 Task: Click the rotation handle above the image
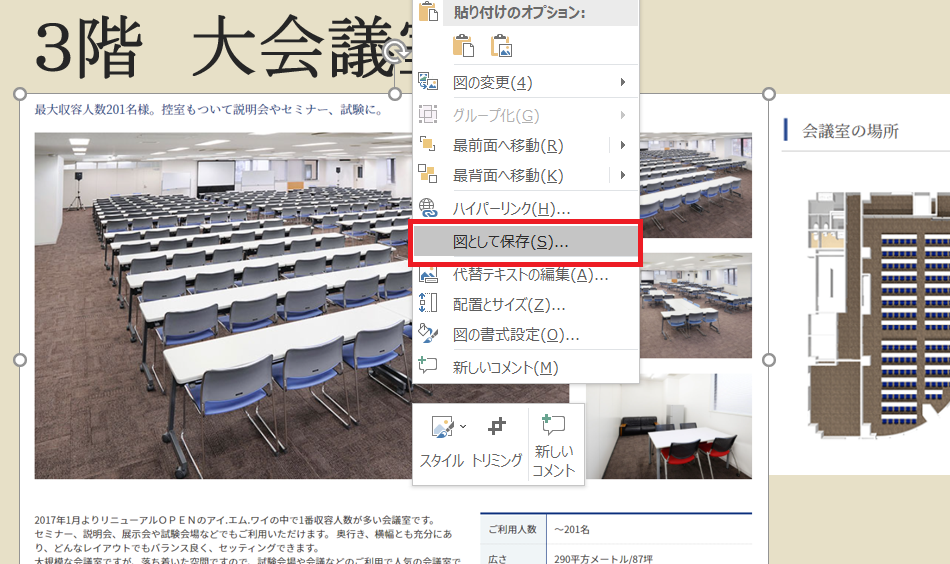pyautogui.click(x=395, y=52)
